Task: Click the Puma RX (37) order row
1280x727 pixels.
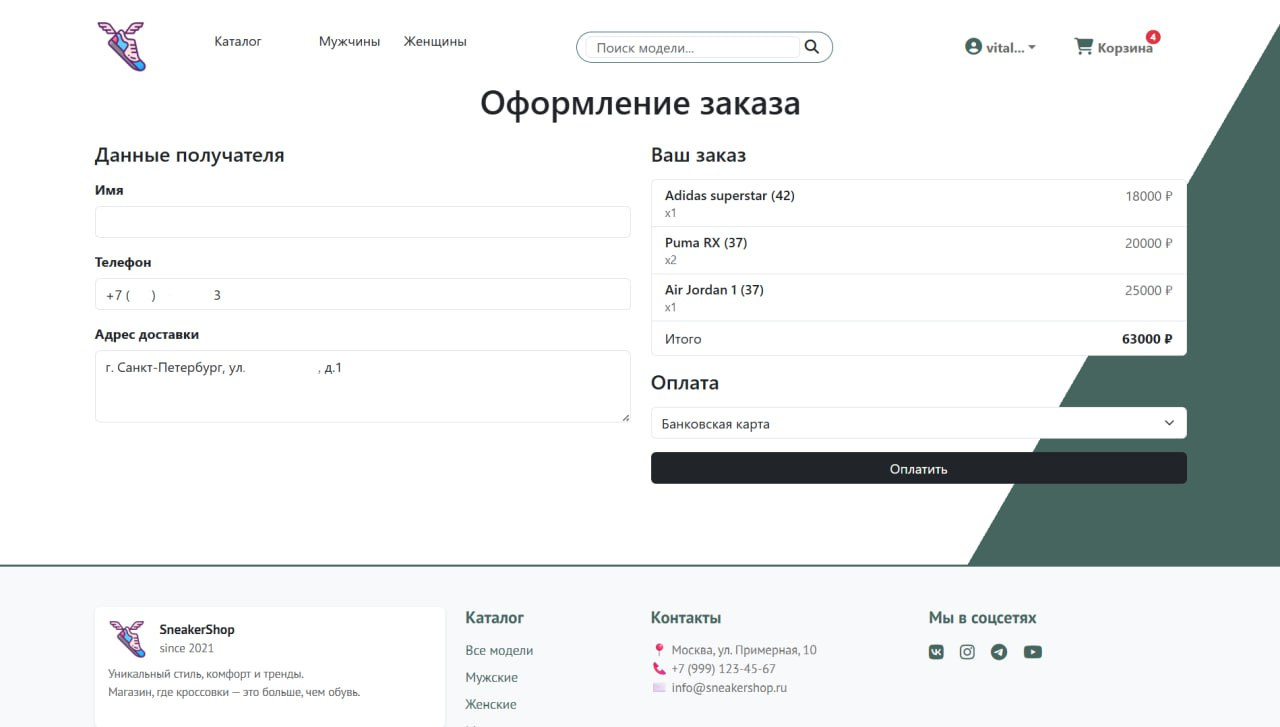Action: click(919, 250)
